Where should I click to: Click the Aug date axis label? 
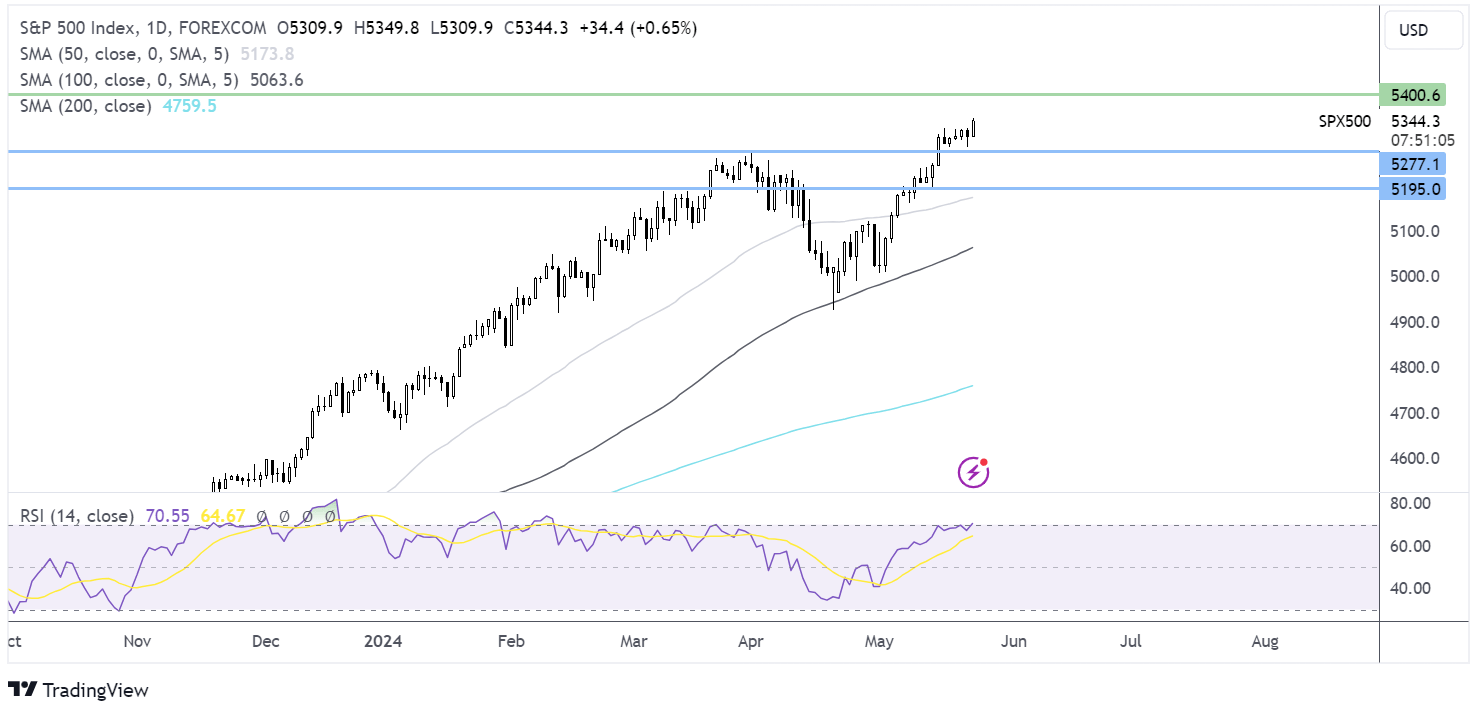pos(1264,641)
